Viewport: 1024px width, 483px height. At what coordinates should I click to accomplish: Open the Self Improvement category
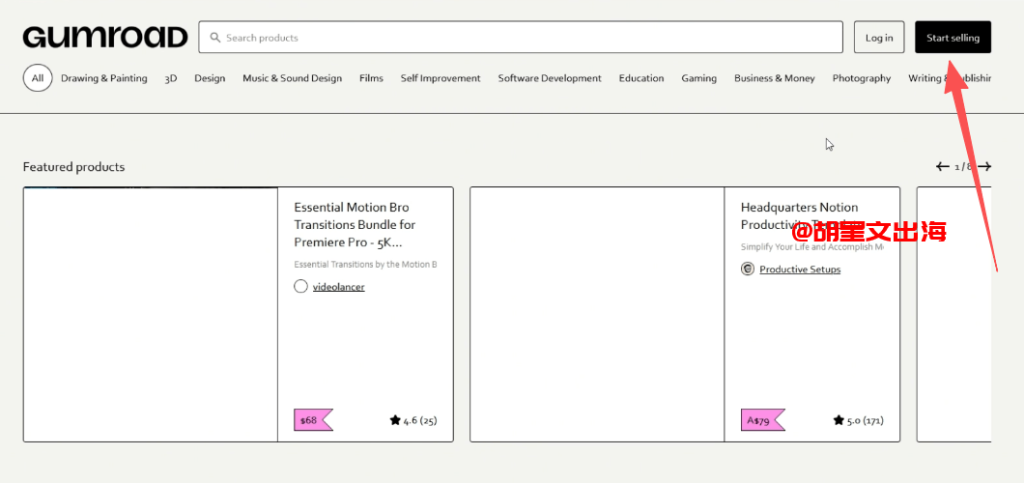click(x=440, y=78)
